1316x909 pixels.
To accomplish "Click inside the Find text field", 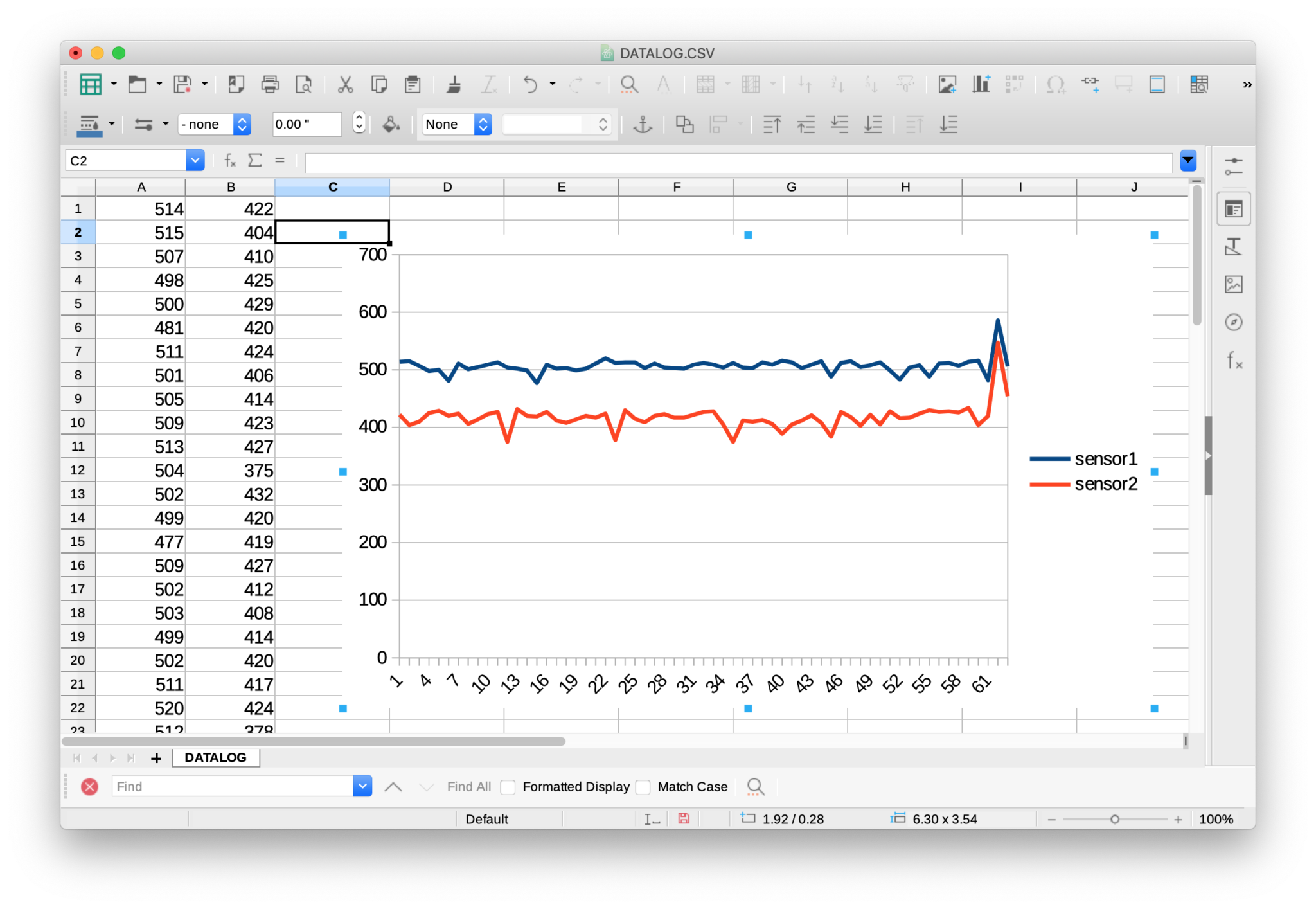I will coord(231,786).
